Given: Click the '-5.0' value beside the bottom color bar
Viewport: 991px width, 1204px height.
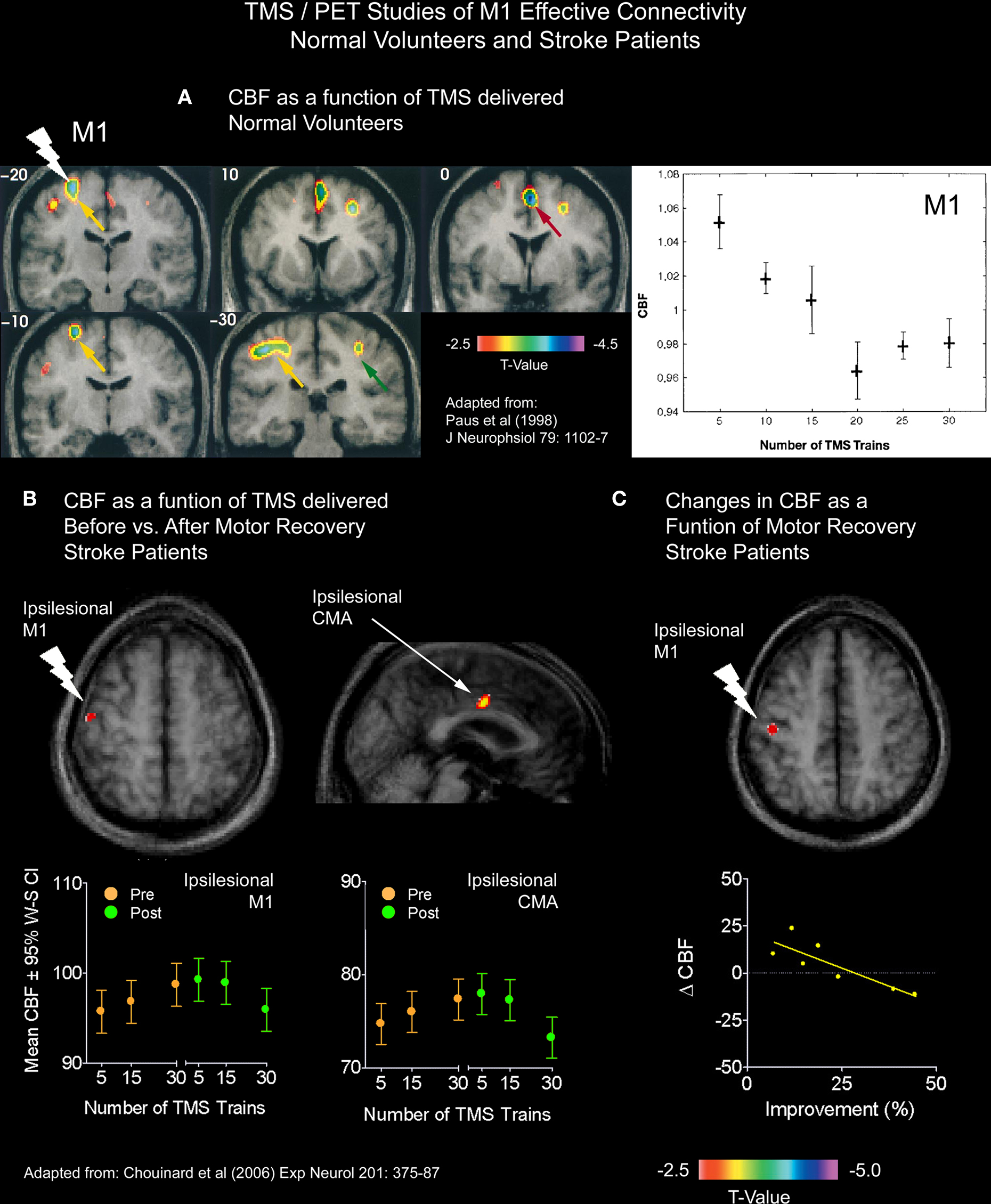Looking at the screenshot, I should 865,1170.
